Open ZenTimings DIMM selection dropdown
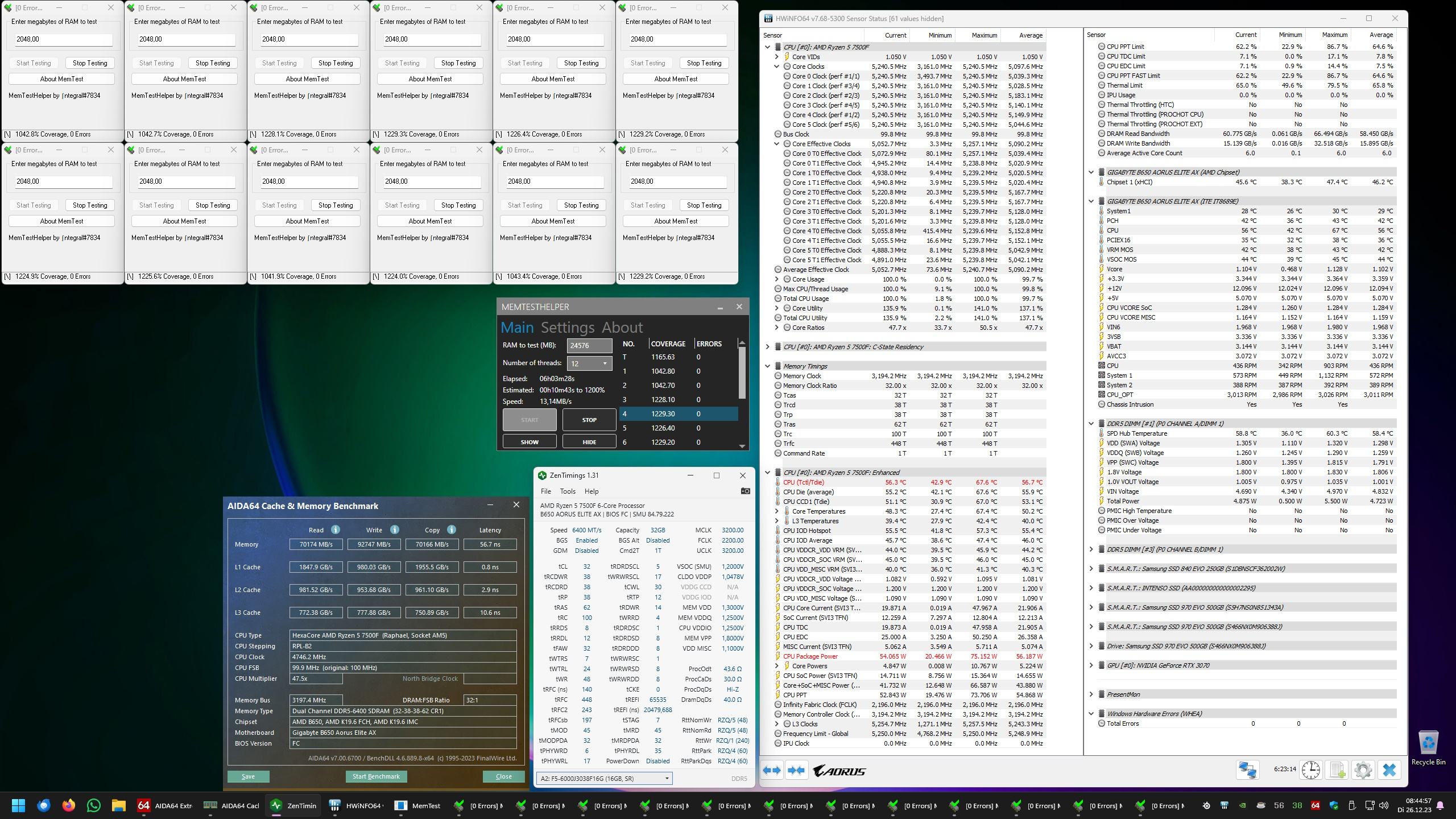This screenshot has width=1456, height=819. coord(604,778)
